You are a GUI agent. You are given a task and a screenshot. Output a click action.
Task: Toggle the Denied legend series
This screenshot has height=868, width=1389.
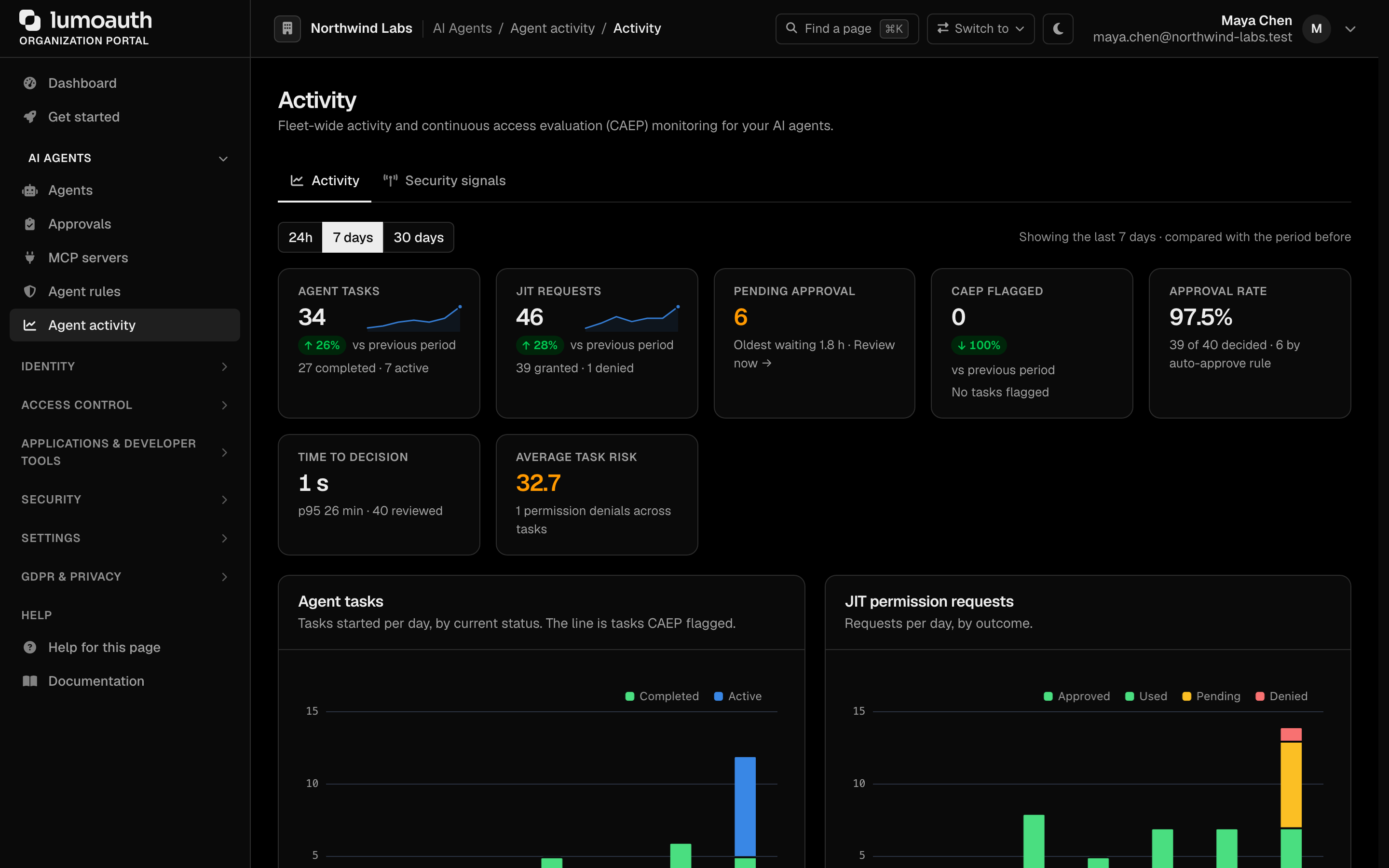tap(1281, 696)
